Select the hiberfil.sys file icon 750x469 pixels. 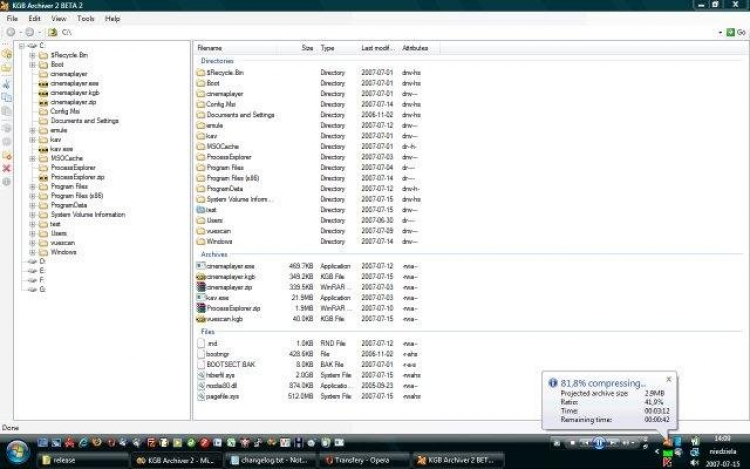201,375
